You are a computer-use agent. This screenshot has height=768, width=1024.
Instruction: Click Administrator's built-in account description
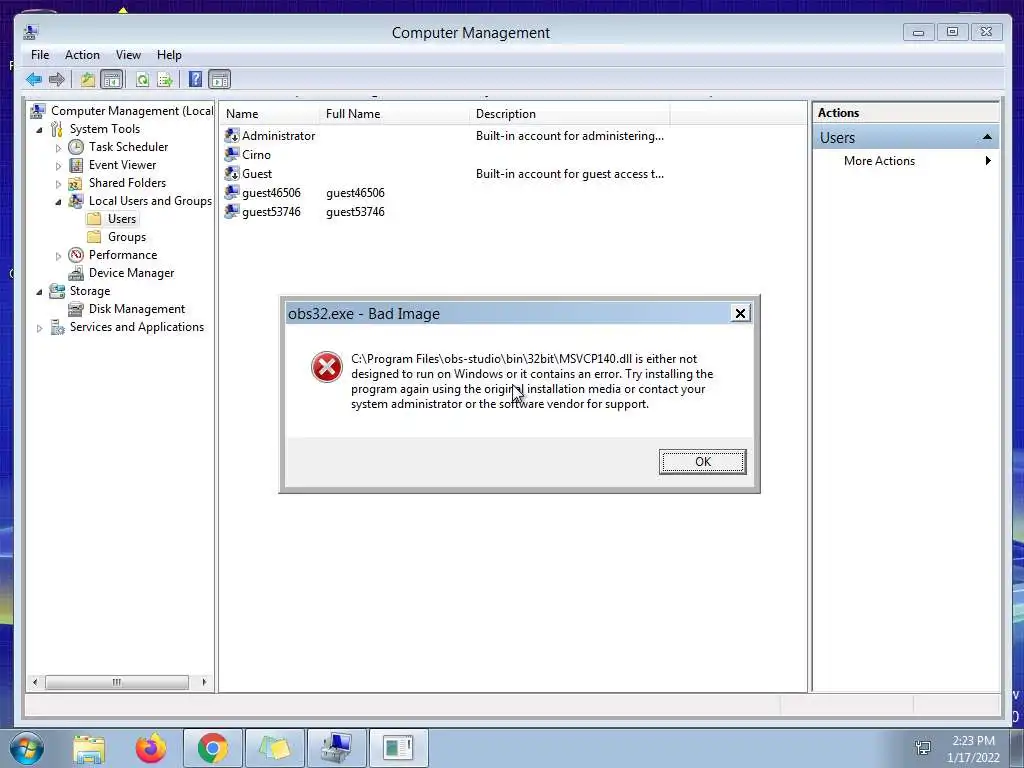(x=569, y=136)
